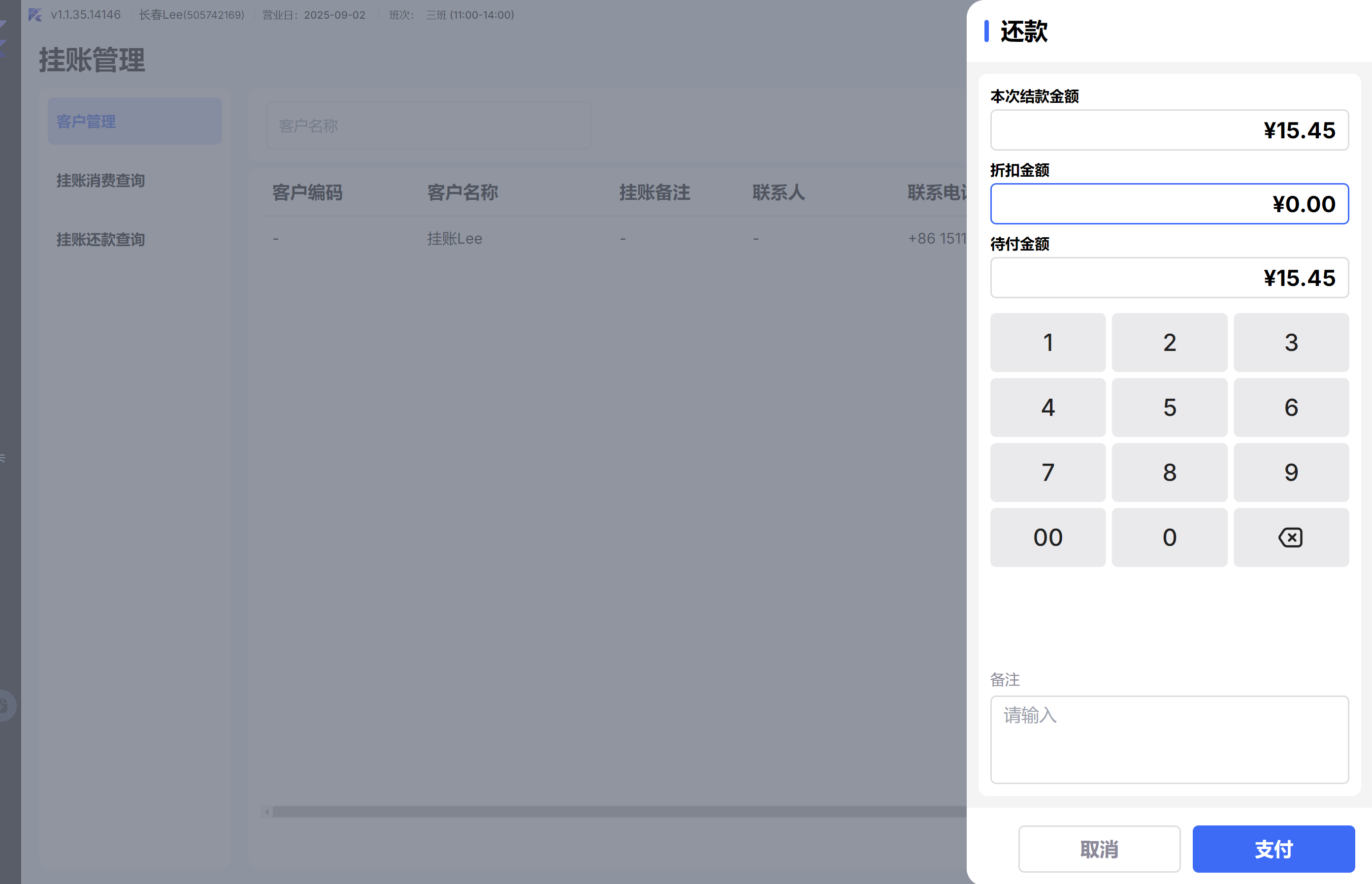Open the 客户管理 customer management tab
Image resolution: width=1372 pixels, height=884 pixels.
[x=134, y=121]
